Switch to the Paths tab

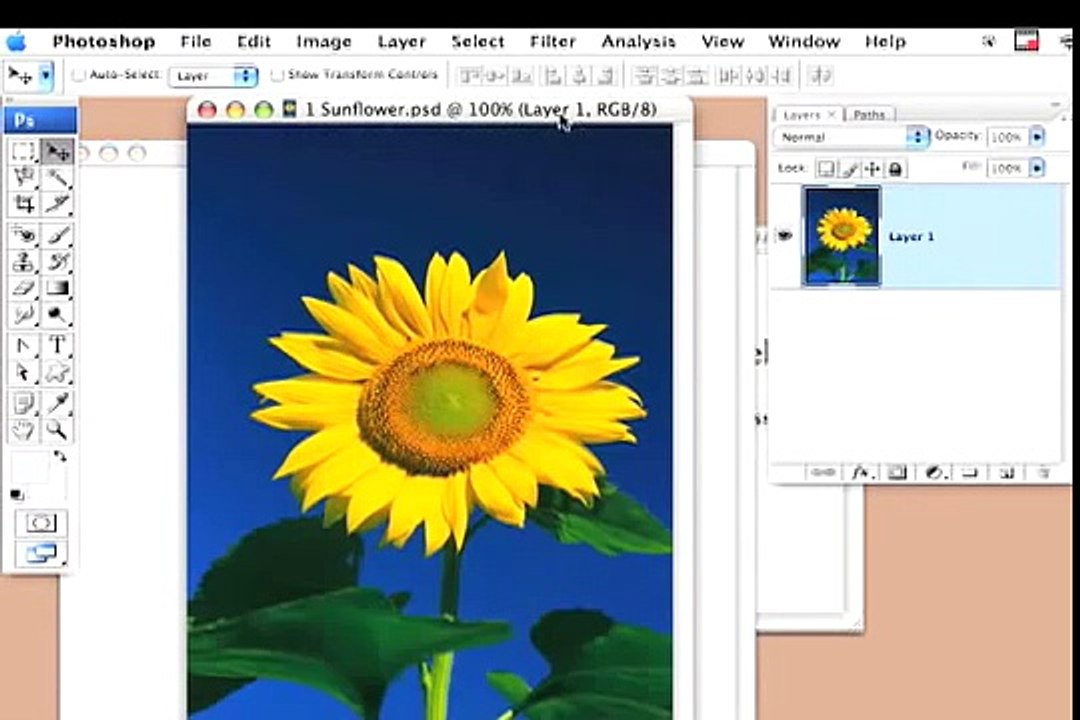(869, 114)
